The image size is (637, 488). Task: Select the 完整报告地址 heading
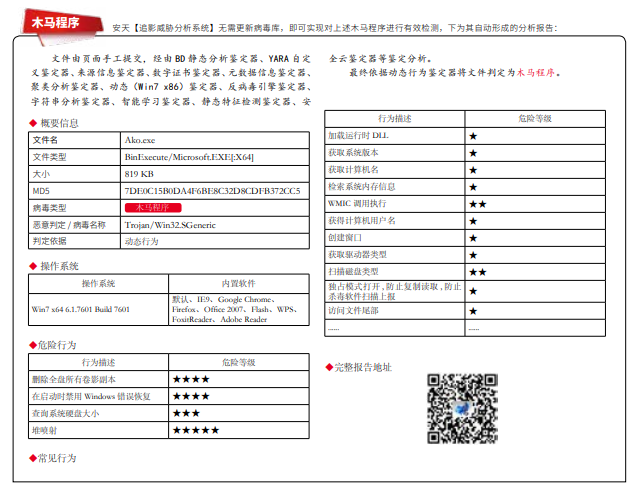point(363,367)
